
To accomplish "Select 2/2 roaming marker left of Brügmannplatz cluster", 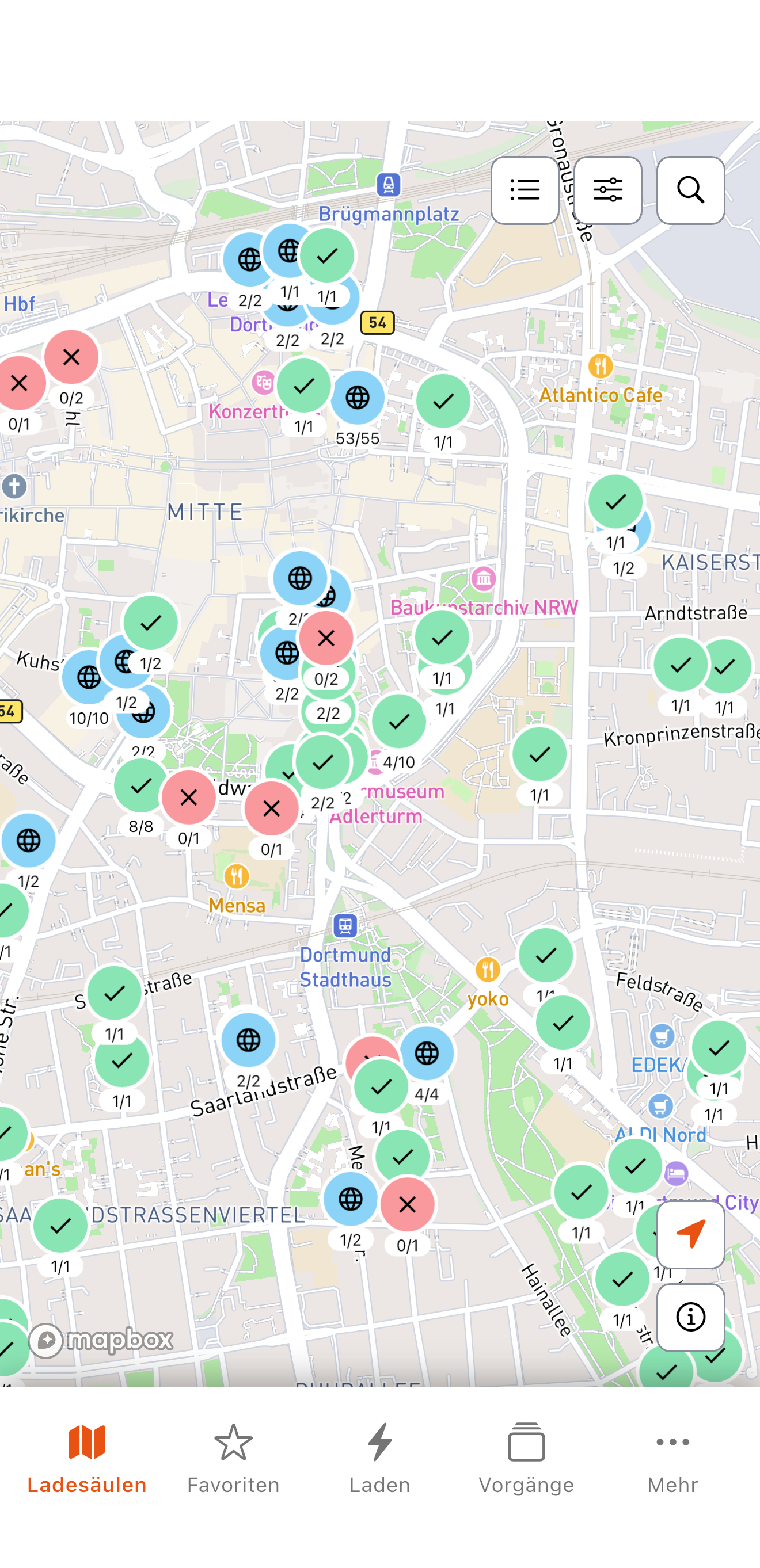I will click(249, 260).
